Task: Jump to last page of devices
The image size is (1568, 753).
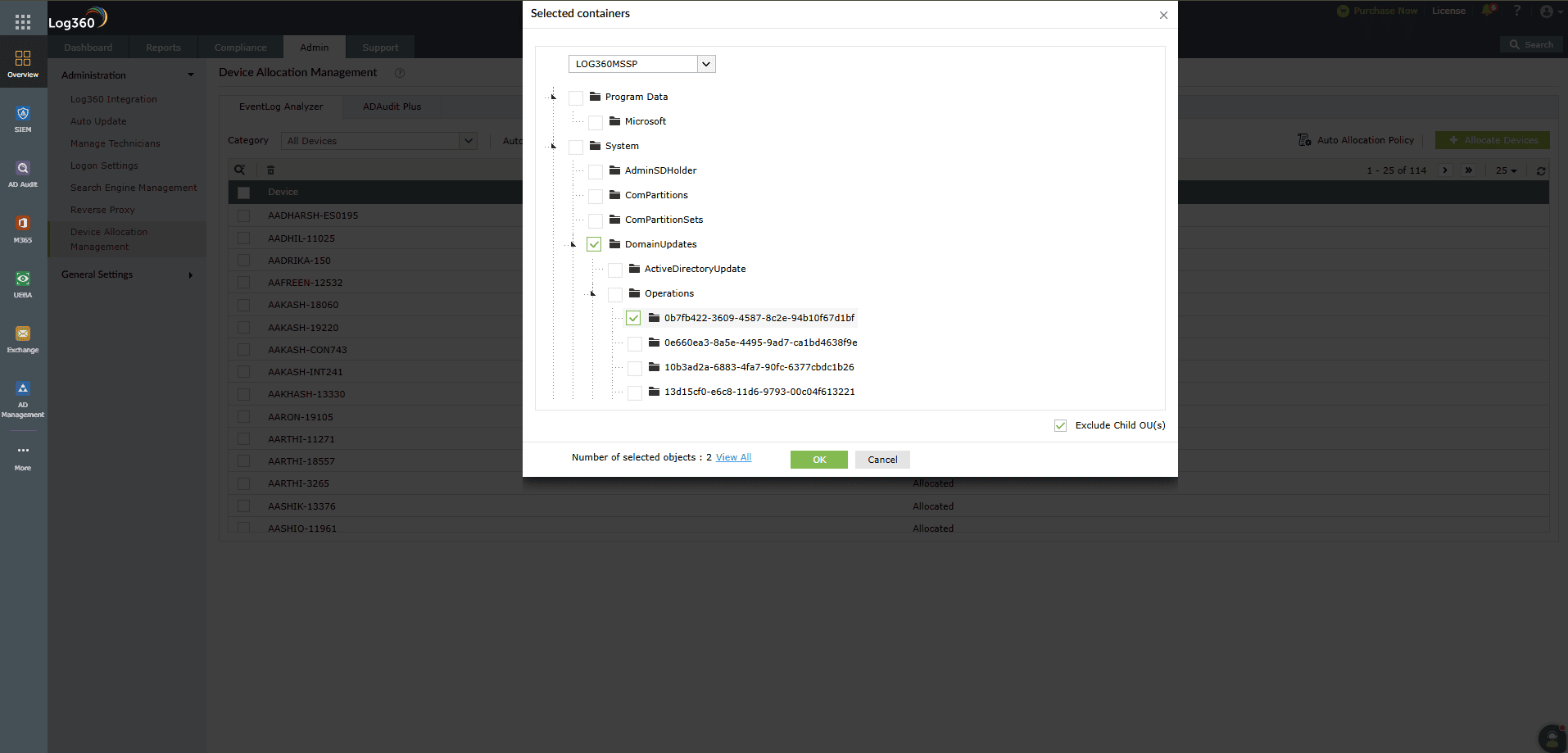Action: pos(1469,170)
